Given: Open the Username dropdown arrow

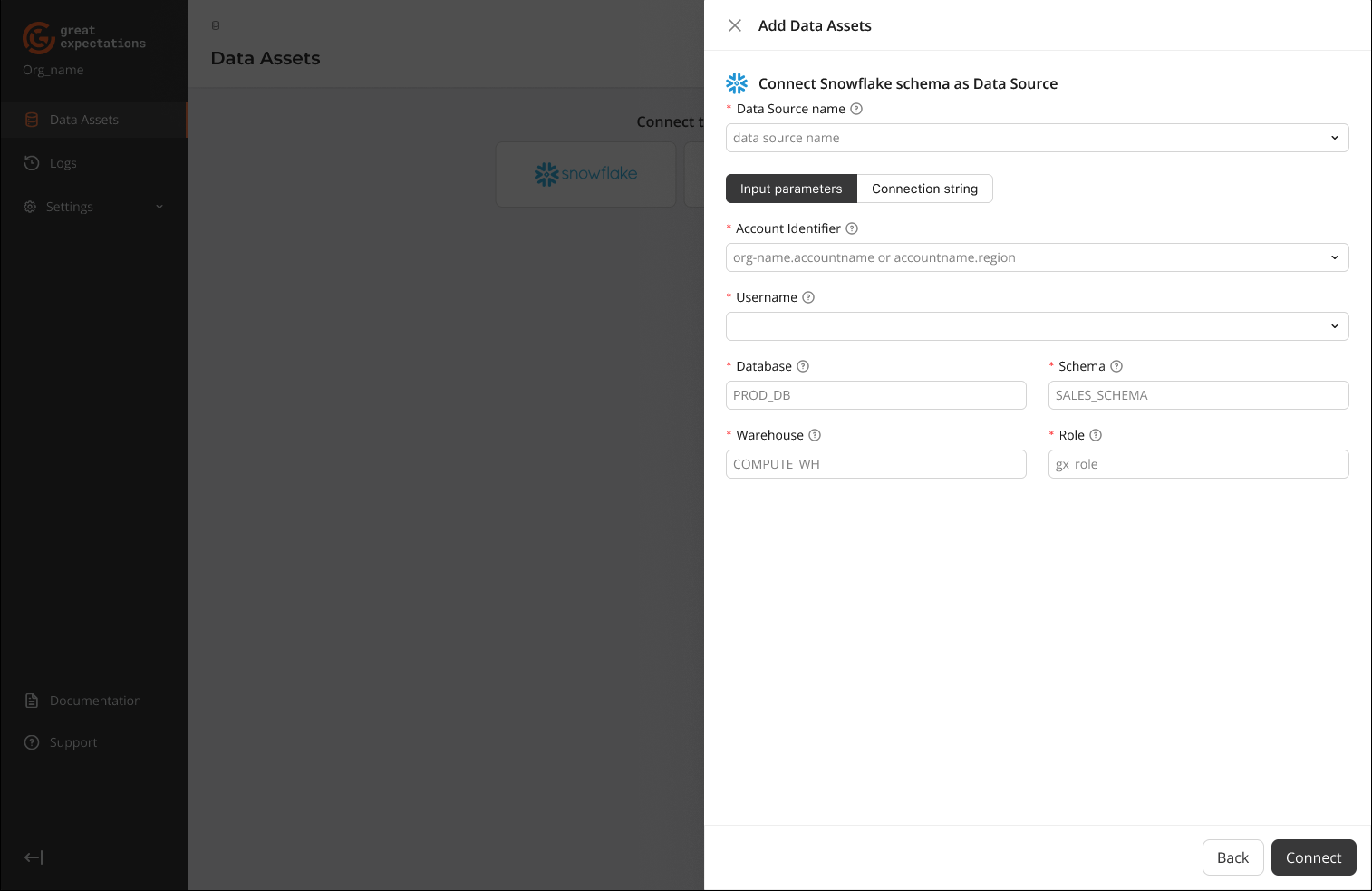Looking at the screenshot, I should [1335, 326].
